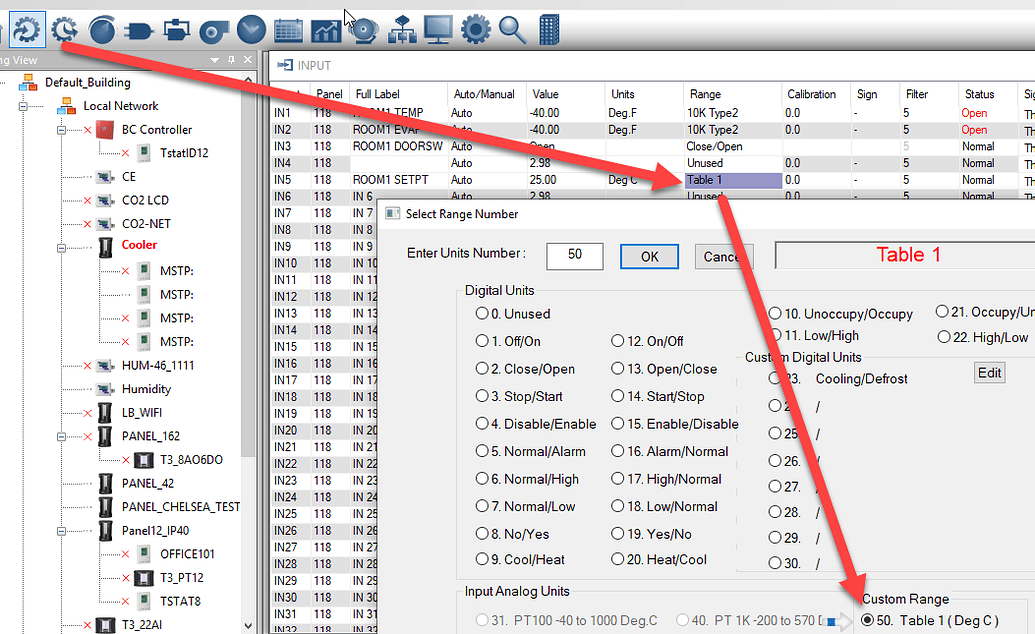1035x634 pixels.
Task: Select radio button 50 Table 1 Deg C
Action: [869, 619]
